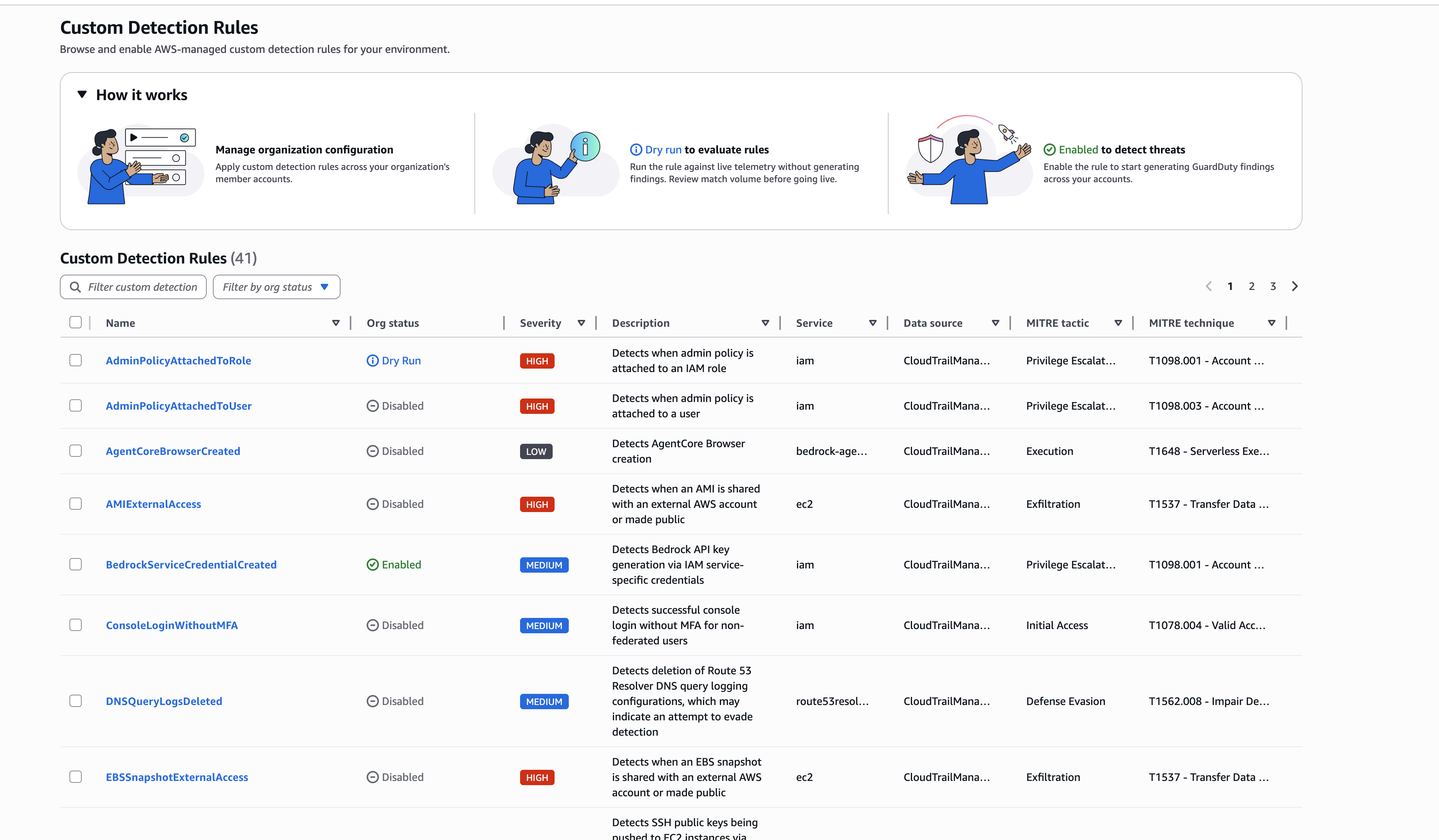
Task: Check the AMIExternalAccess row checkbox
Action: (x=76, y=504)
